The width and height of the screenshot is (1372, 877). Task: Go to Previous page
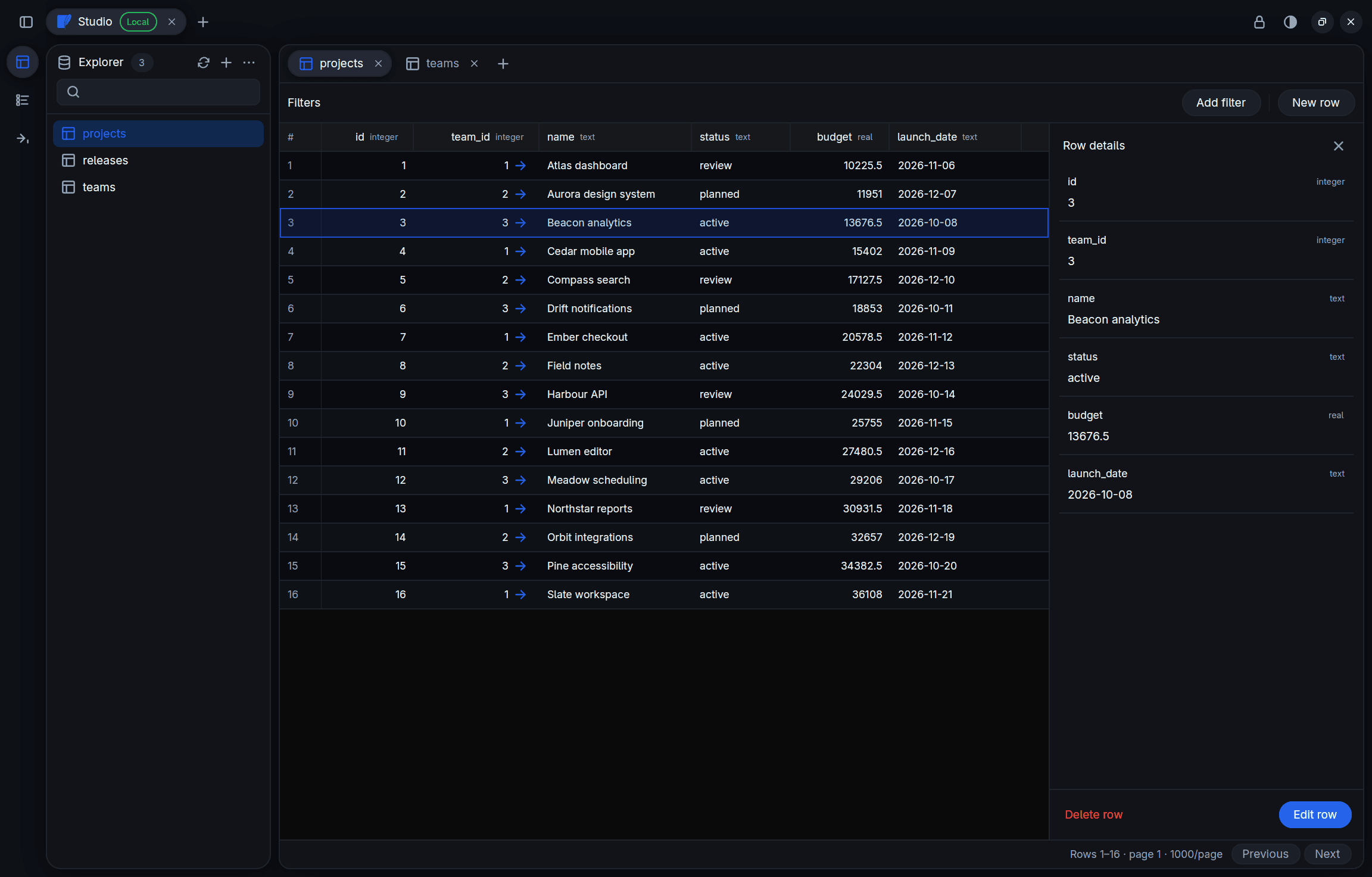(1265, 854)
